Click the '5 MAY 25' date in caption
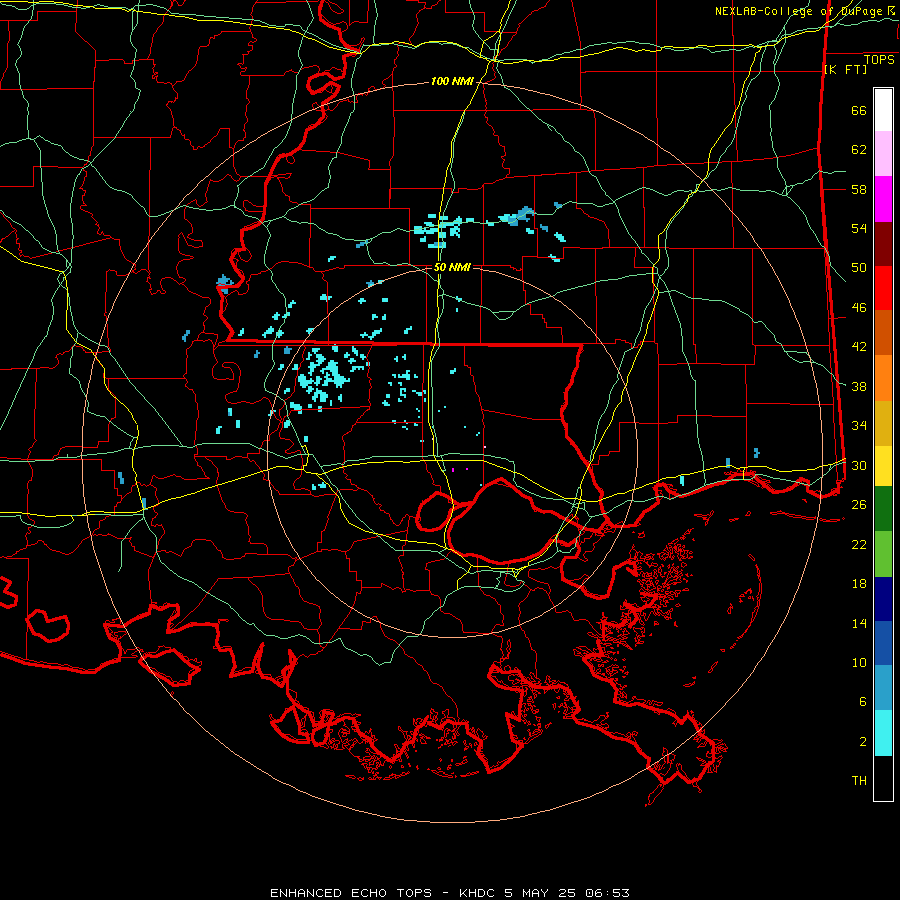The image size is (900, 900). (539, 893)
